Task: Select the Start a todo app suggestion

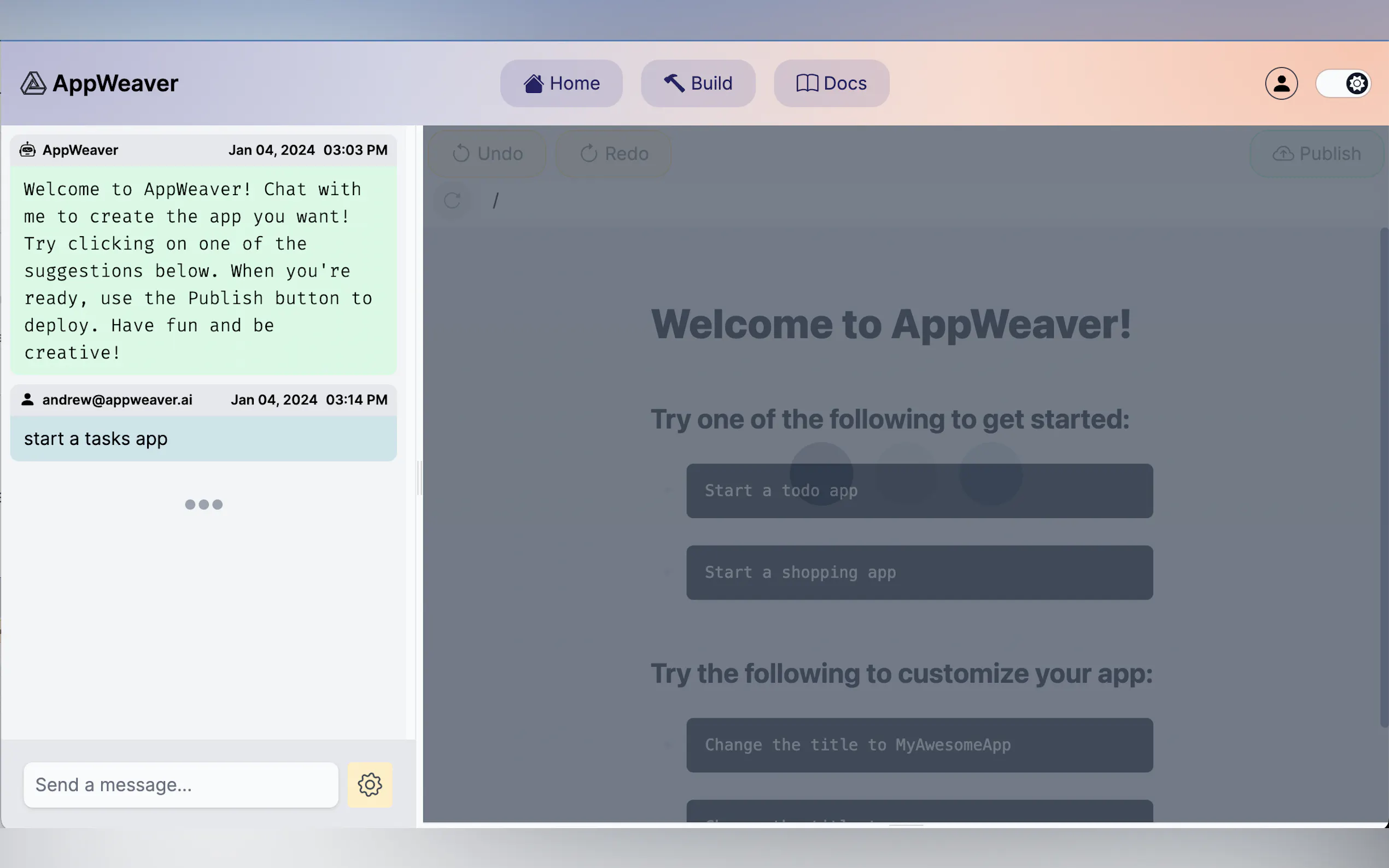Action: pos(919,491)
